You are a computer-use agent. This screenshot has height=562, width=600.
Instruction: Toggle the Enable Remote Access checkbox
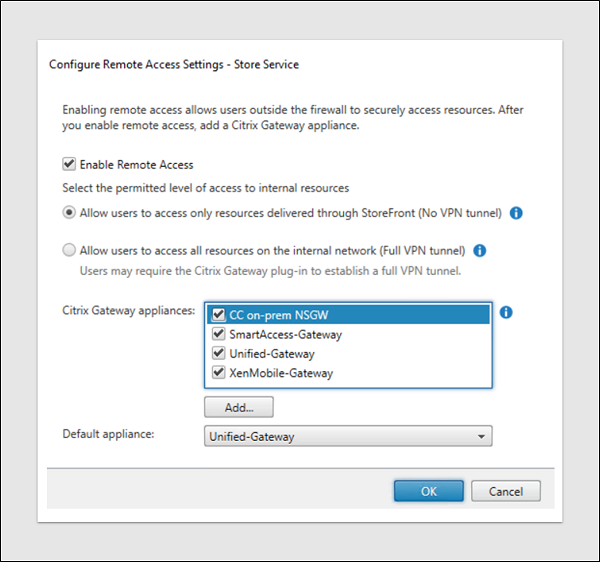pyautogui.click(x=69, y=164)
